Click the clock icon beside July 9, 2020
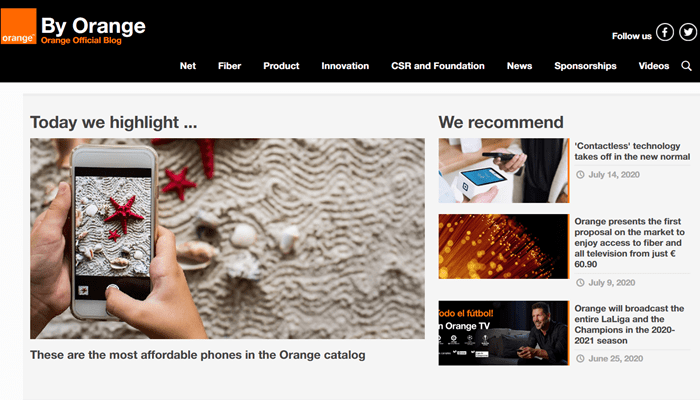 point(580,283)
